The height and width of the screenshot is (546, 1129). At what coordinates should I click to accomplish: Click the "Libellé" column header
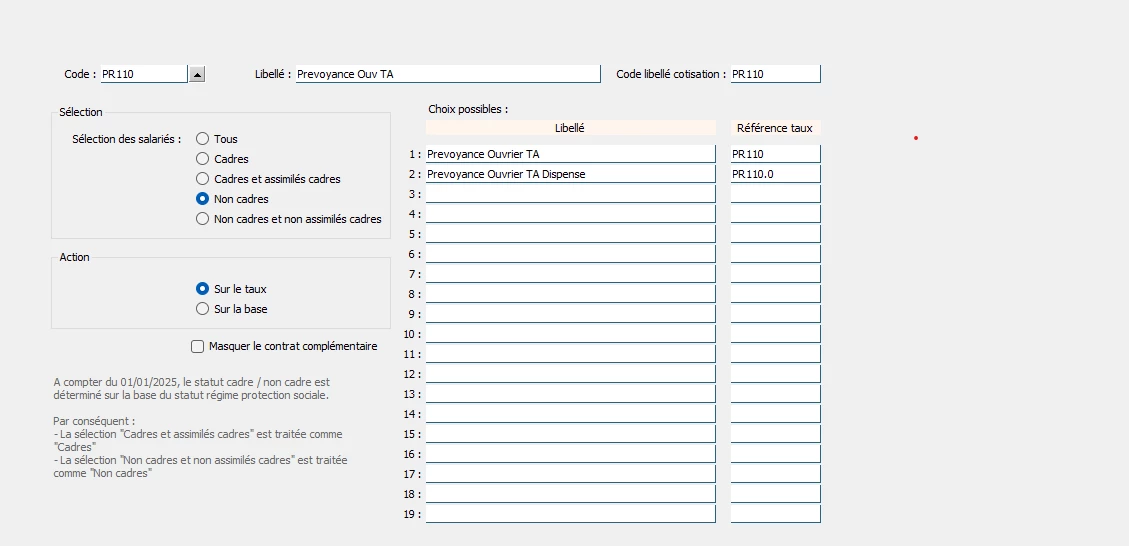coord(570,128)
